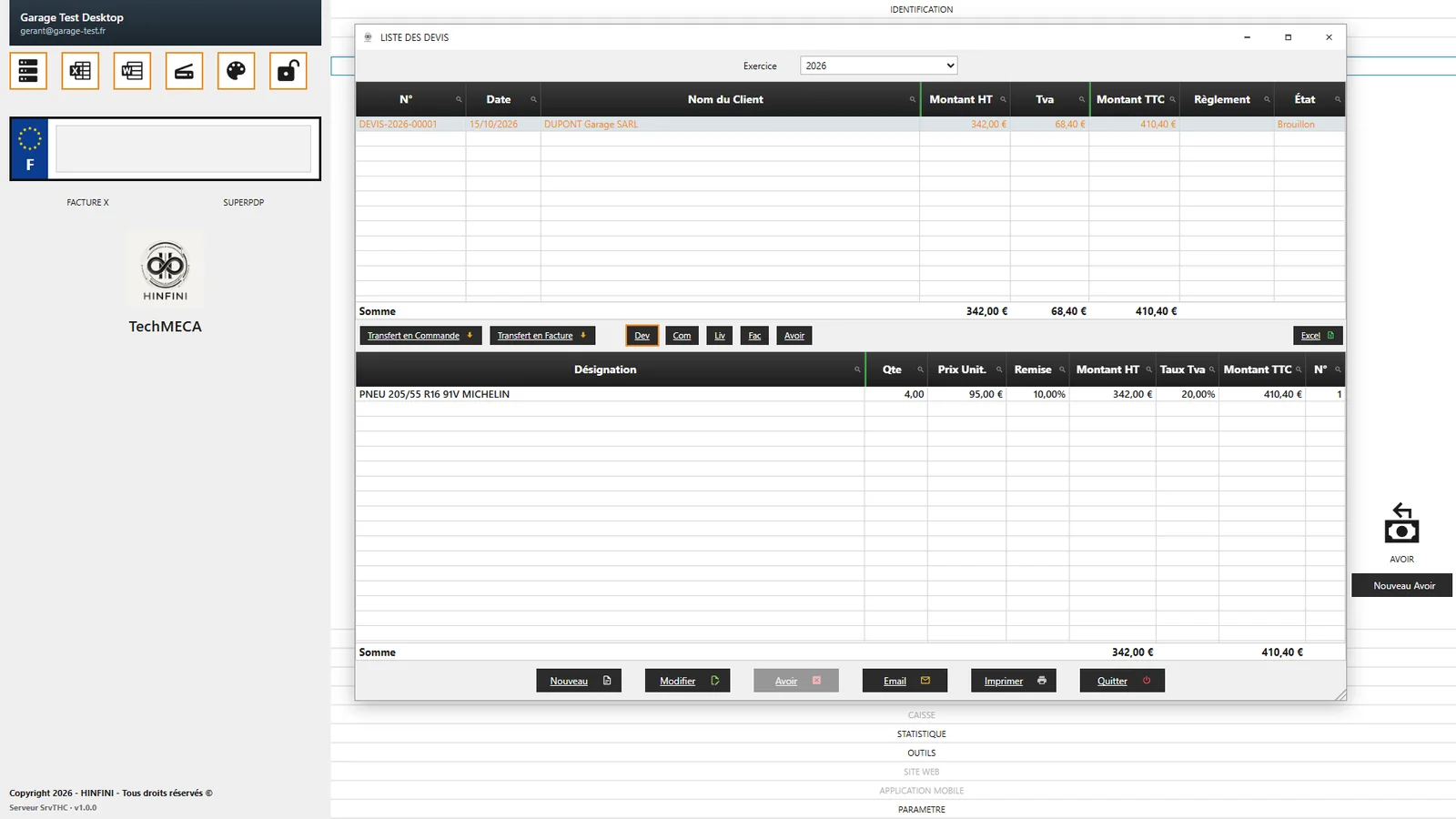Click the FACTURE X label
The width and height of the screenshot is (1456, 819).
click(x=87, y=203)
